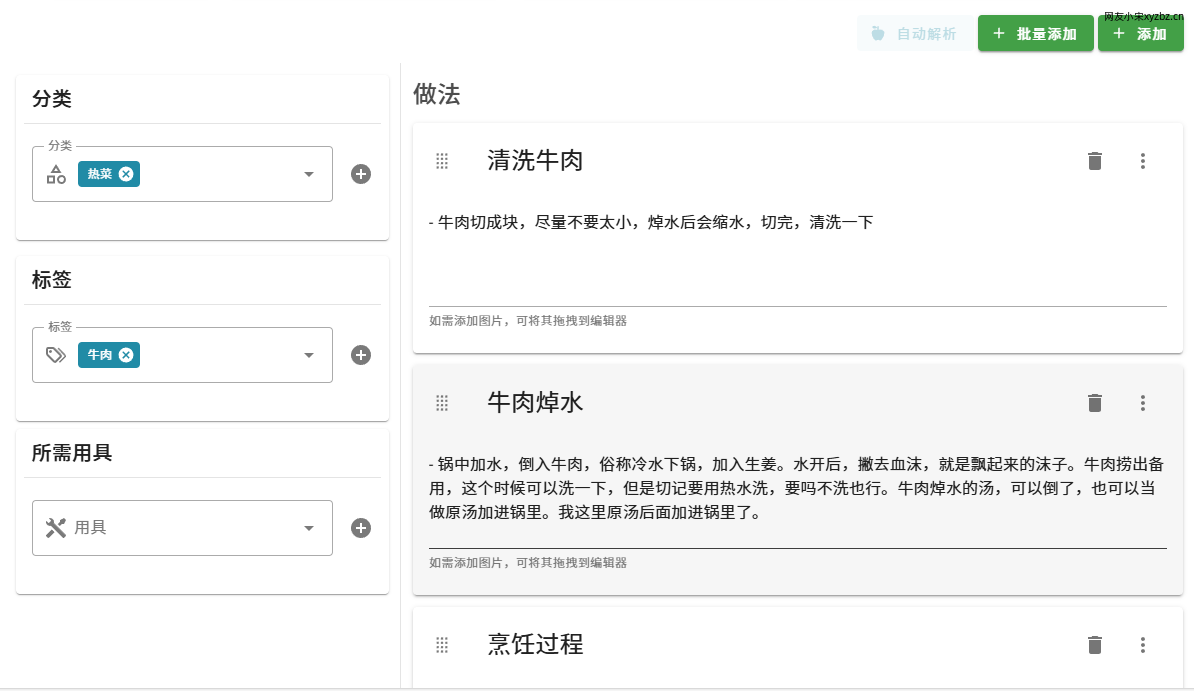This screenshot has width=1194, height=691.
Task: Expand the 用具 dropdown arrow
Action: click(309, 528)
